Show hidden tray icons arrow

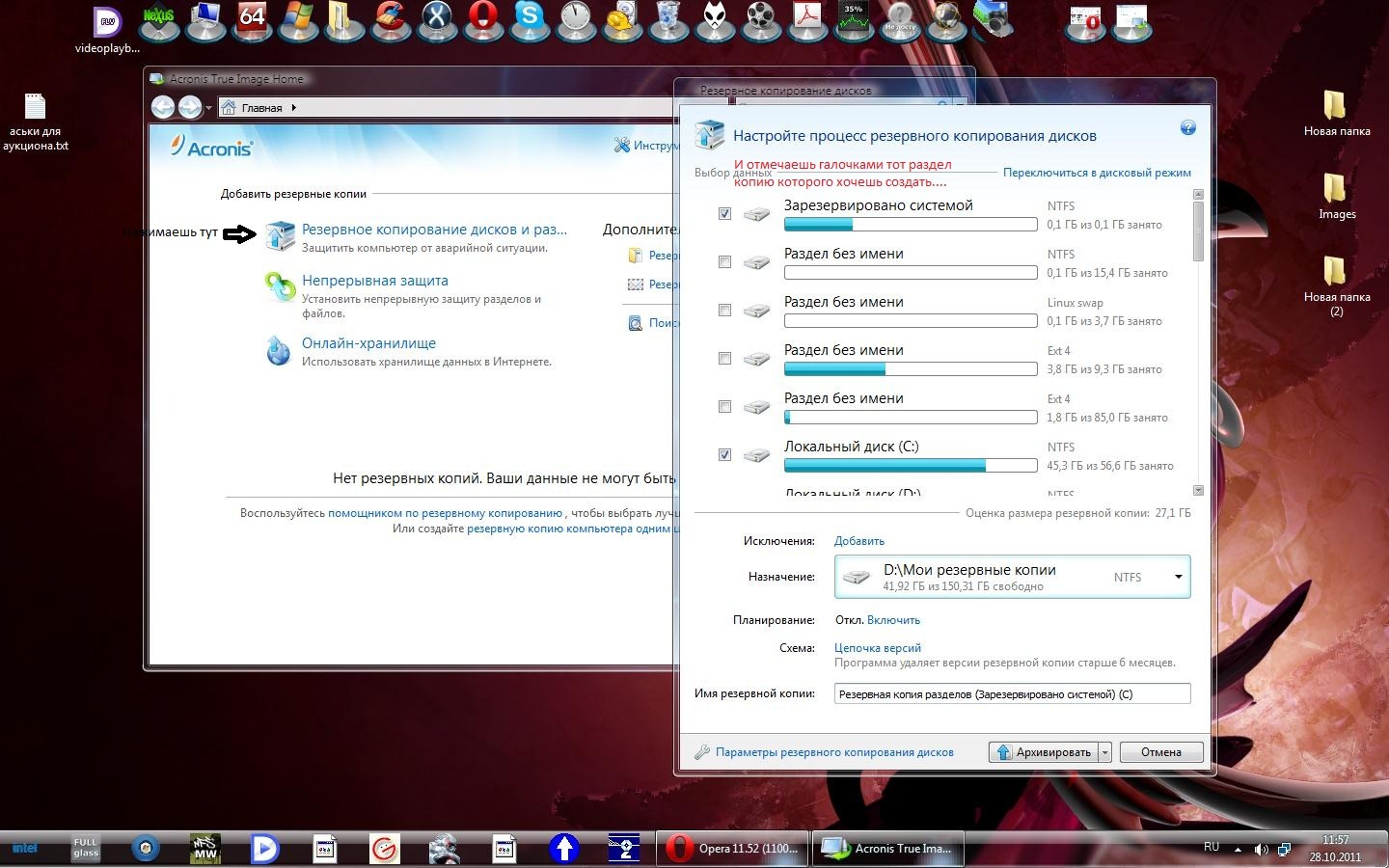1239,849
